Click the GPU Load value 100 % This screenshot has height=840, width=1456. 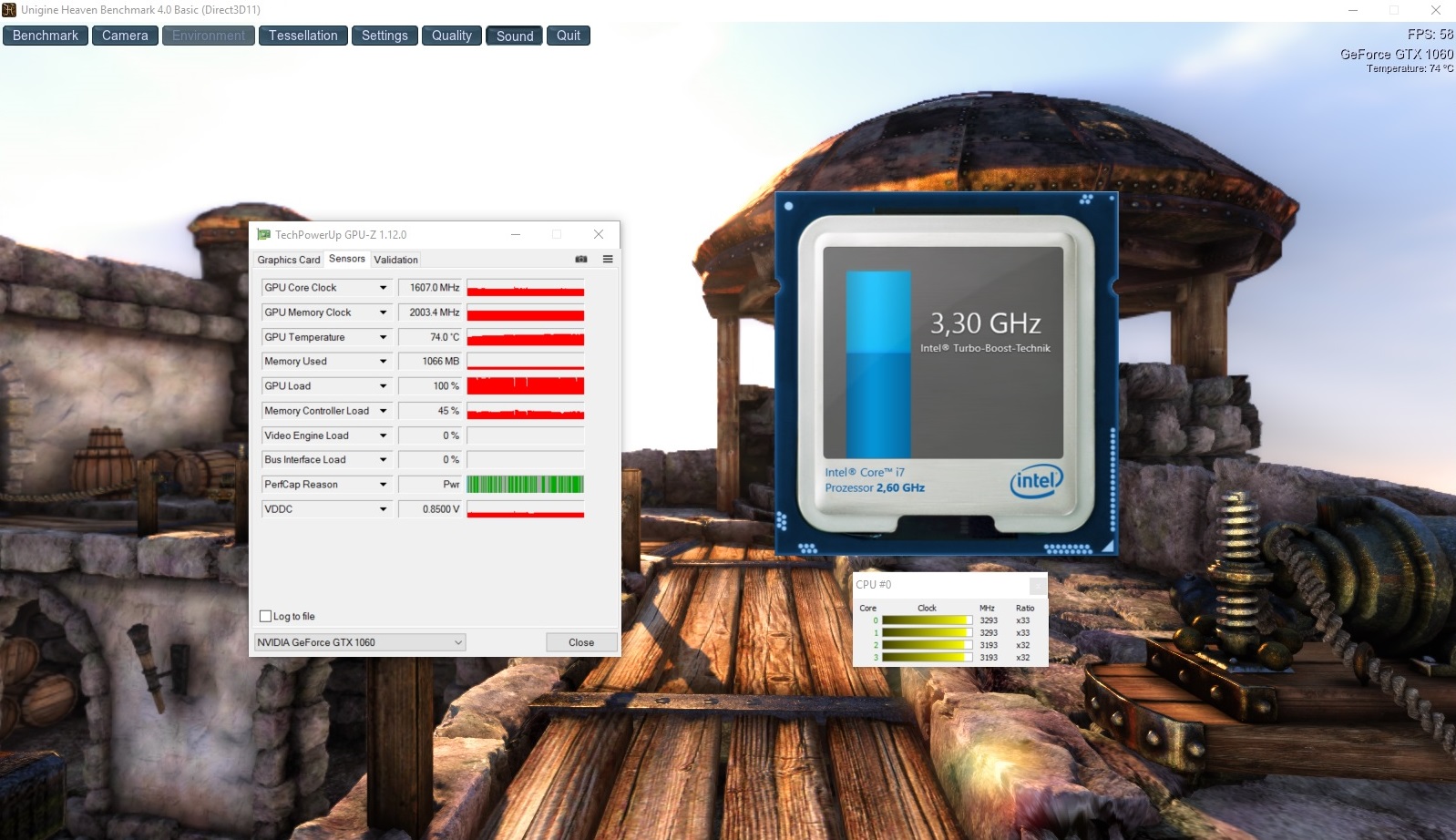(431, 386)
